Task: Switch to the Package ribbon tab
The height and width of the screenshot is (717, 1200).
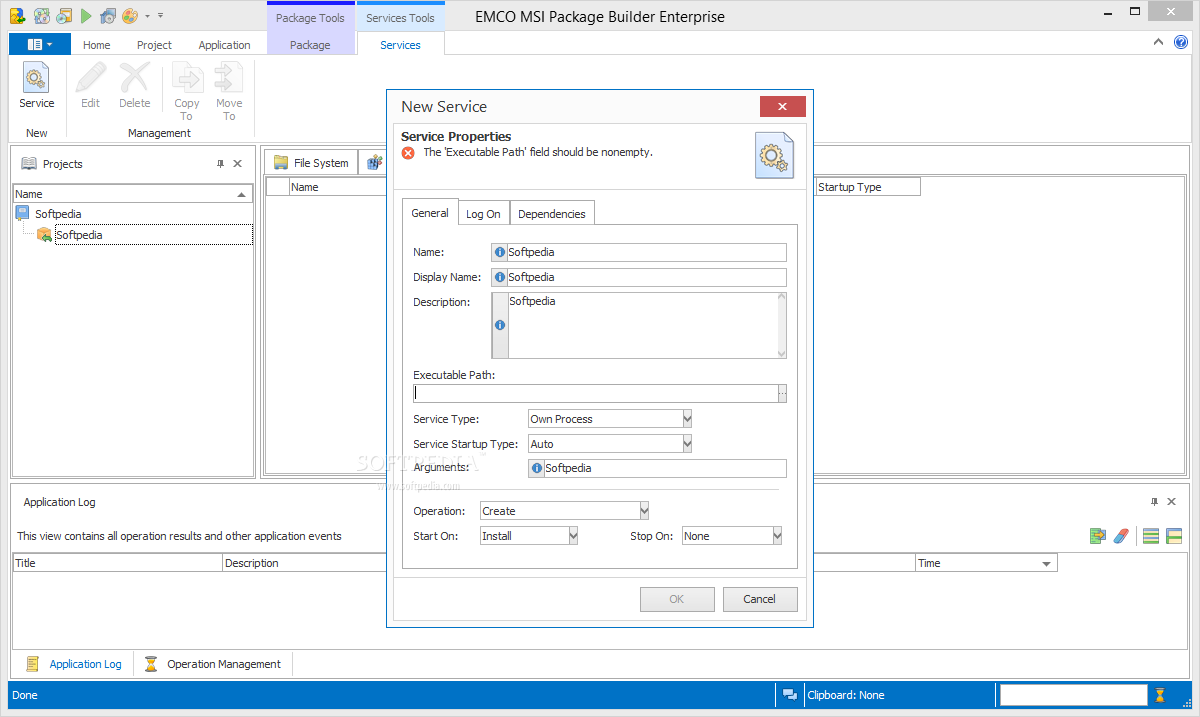Action: pyautogui.click(x=310, y=45)
